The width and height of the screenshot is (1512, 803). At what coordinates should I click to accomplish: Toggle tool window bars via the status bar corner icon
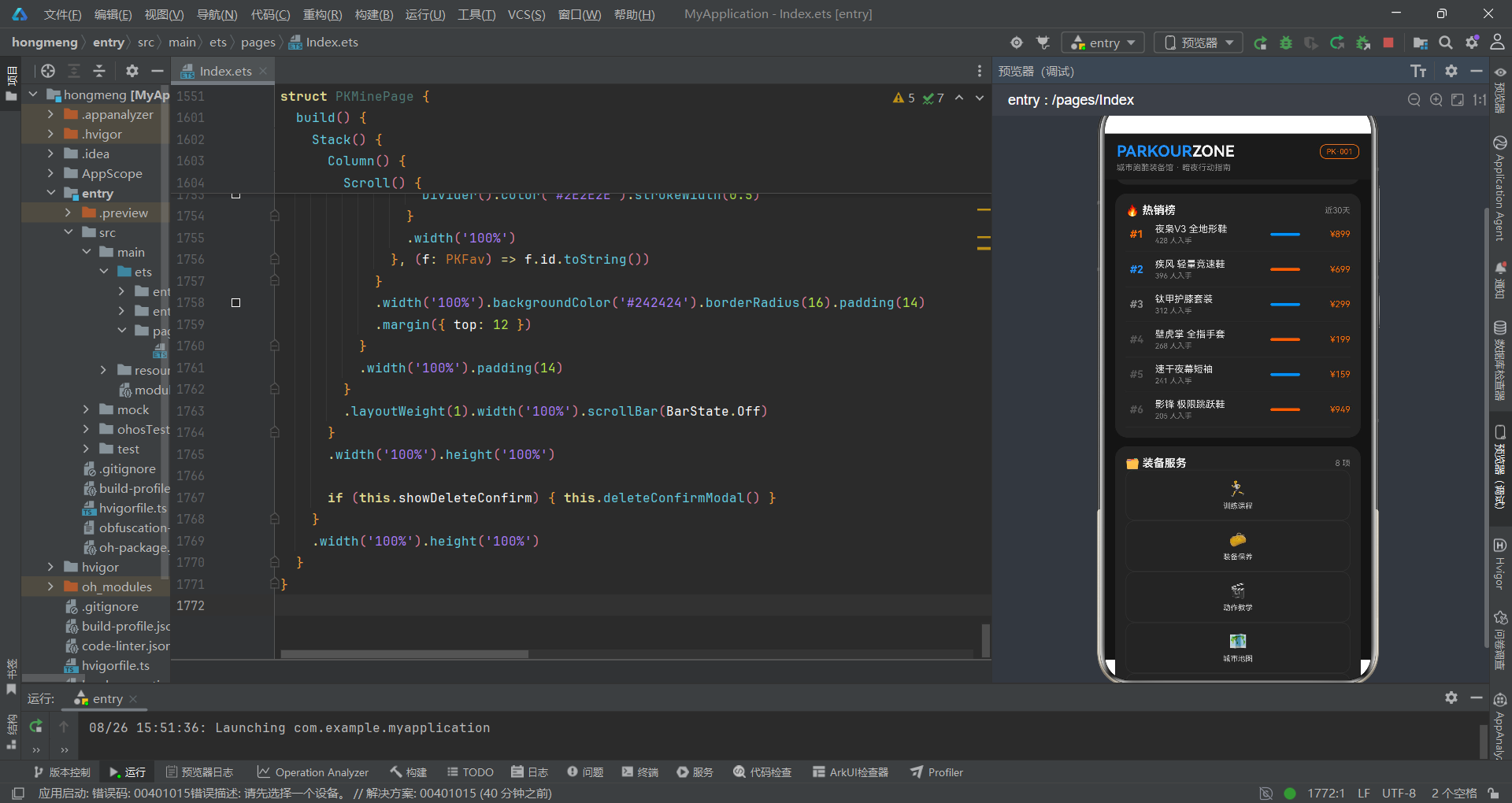coord(18,794)
